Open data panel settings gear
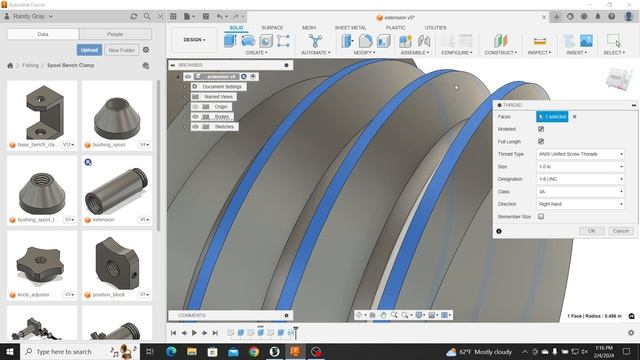 [146, 50]
